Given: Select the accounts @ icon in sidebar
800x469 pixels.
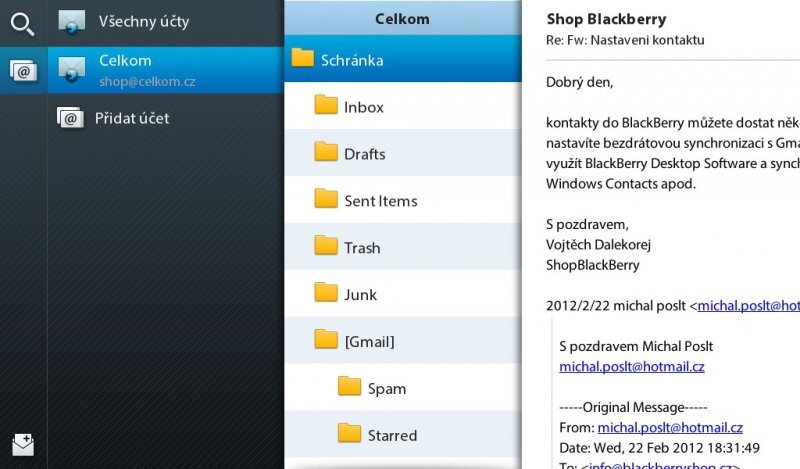Looking at the screenshot, I should pyautogui.click(x=23, y=70).
